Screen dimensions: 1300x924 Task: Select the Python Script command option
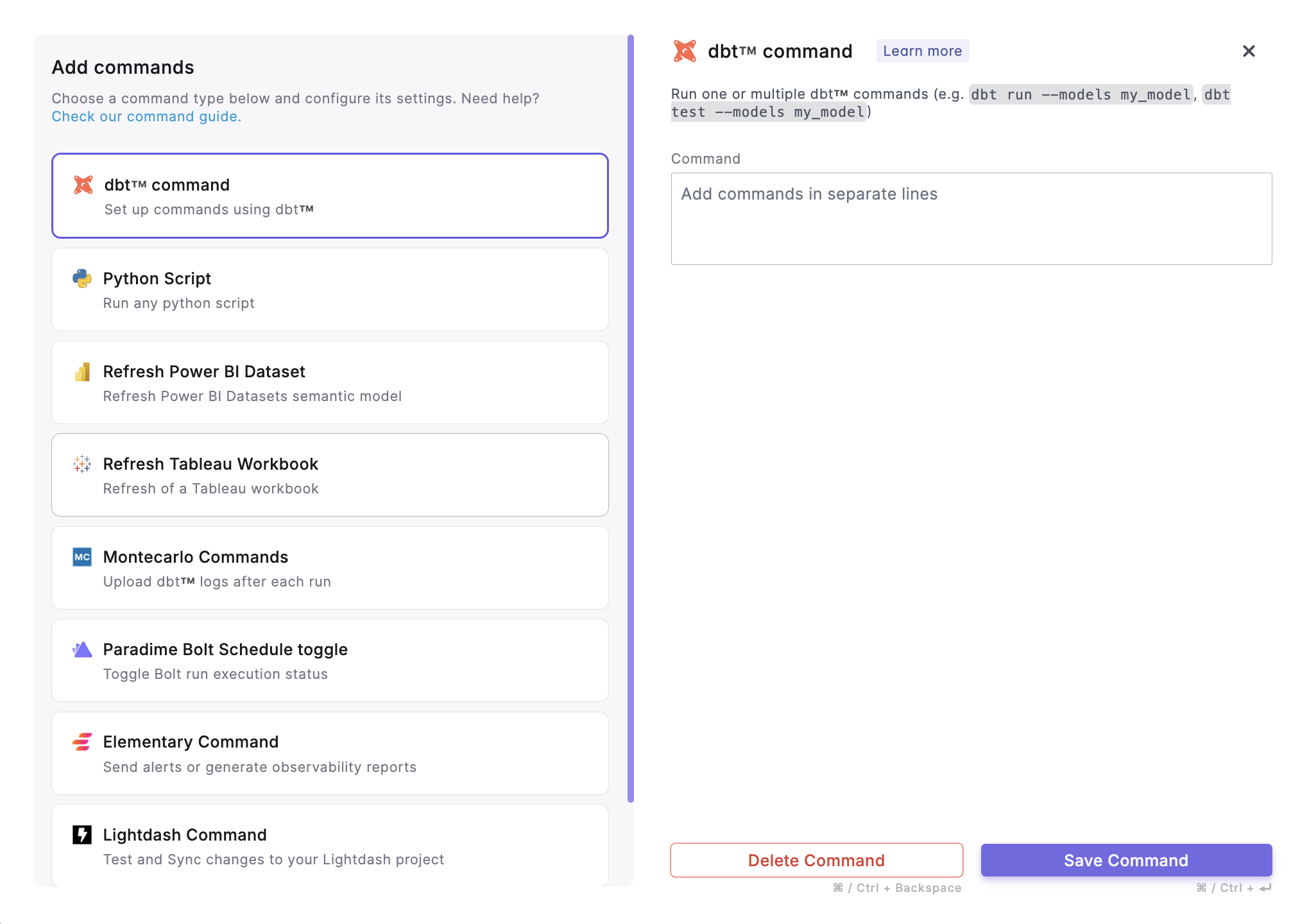click(330, 290)
